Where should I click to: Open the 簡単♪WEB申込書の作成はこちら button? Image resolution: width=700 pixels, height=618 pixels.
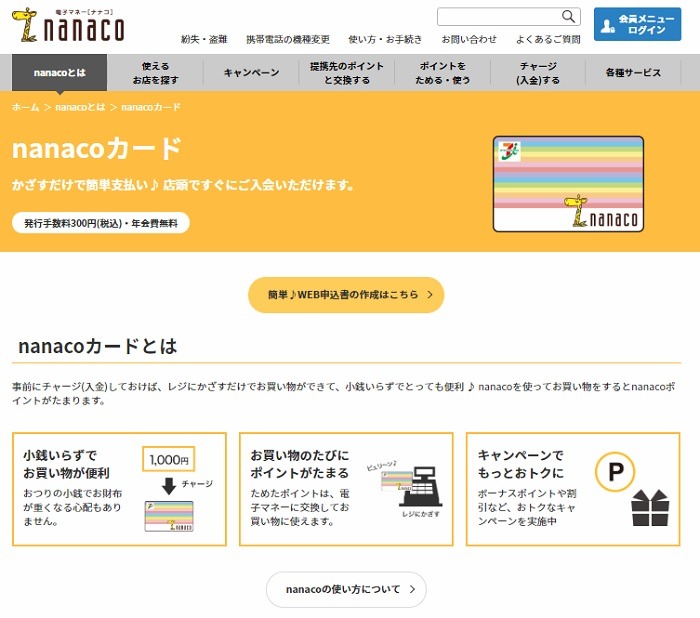coord(346,295)
